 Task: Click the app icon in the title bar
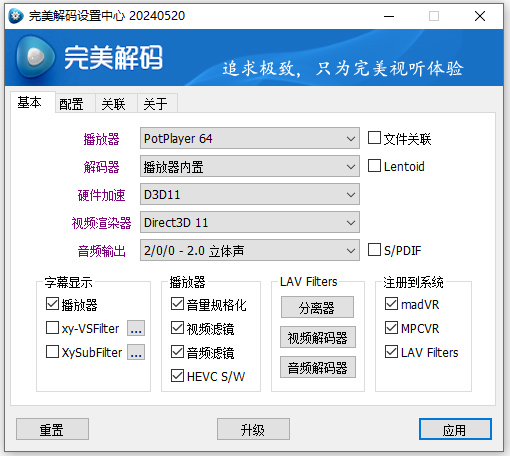point(16,16)
